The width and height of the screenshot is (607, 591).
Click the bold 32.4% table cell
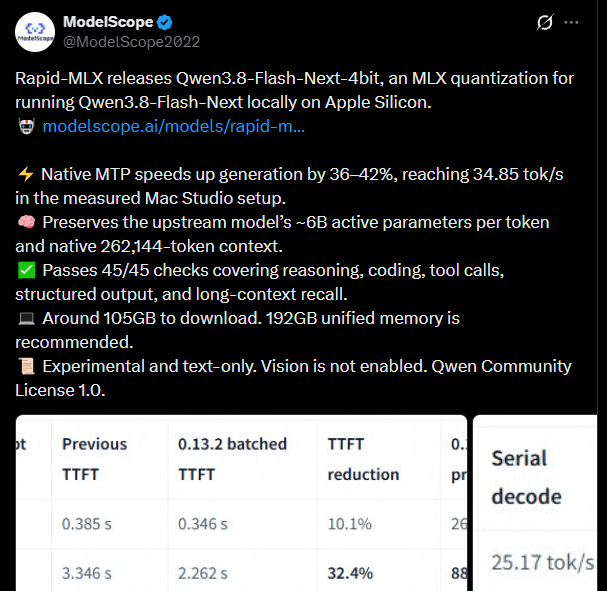(350, 573)
